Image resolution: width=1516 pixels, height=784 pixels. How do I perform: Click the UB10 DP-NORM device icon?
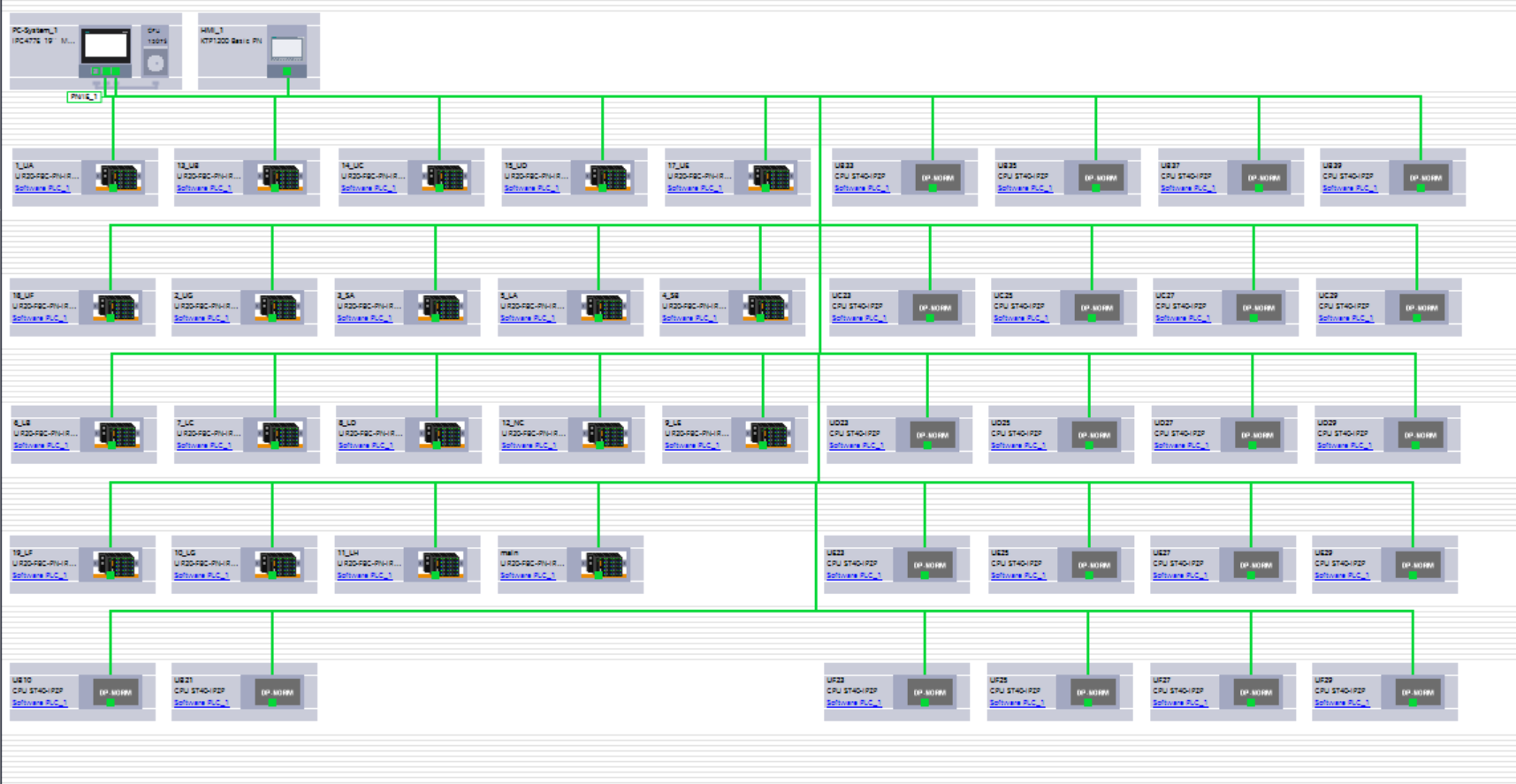[x=115, y=692]
